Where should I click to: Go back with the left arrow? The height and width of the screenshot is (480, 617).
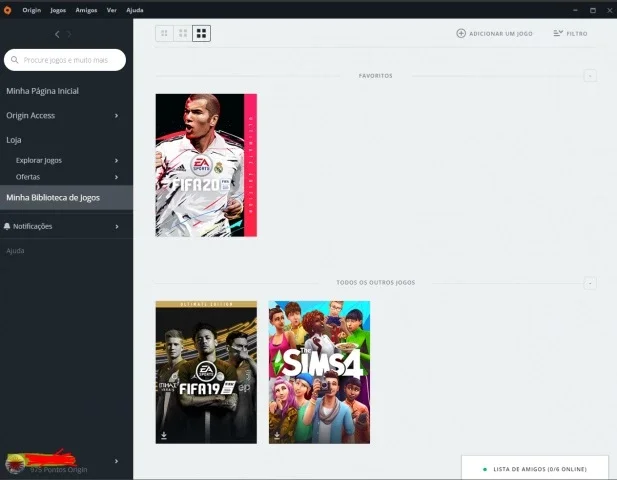tap(57, 34)
